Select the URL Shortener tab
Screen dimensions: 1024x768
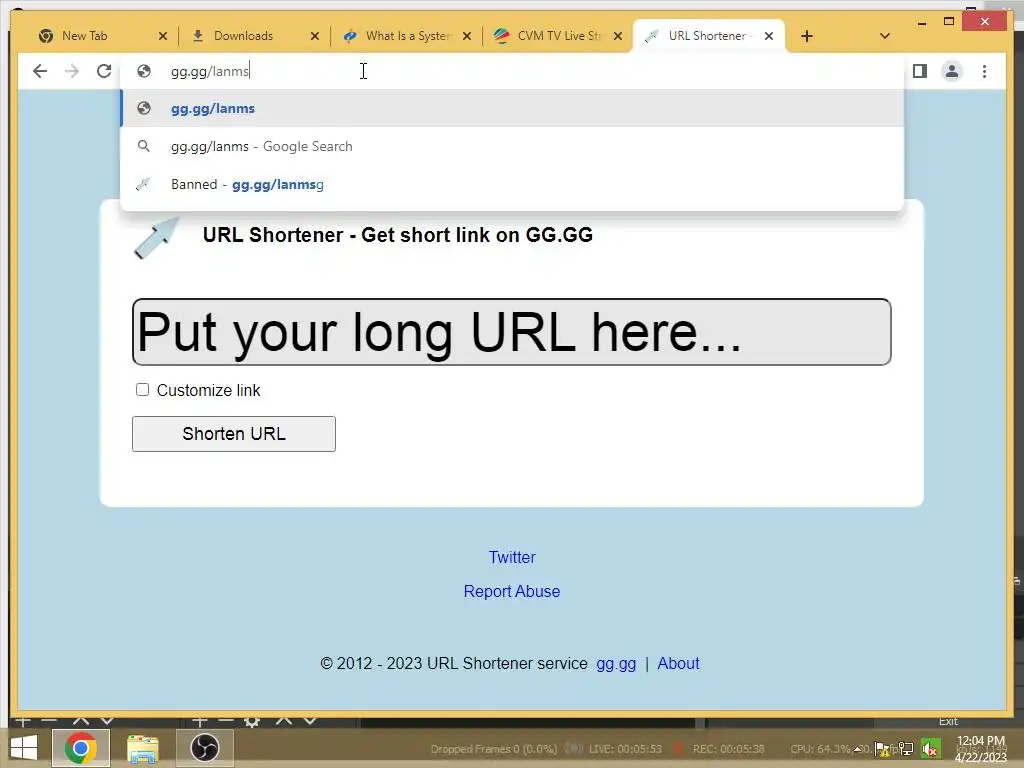pyautogui.click(x=708, y=36)
